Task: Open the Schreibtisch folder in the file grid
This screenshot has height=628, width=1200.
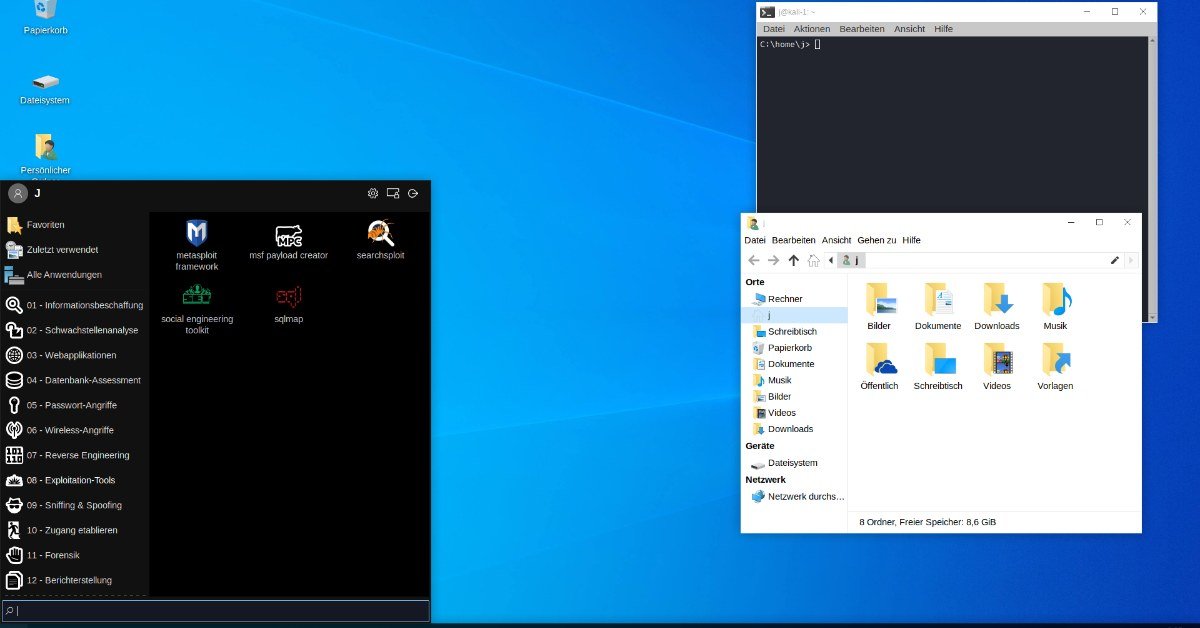Action: [938, 366]
